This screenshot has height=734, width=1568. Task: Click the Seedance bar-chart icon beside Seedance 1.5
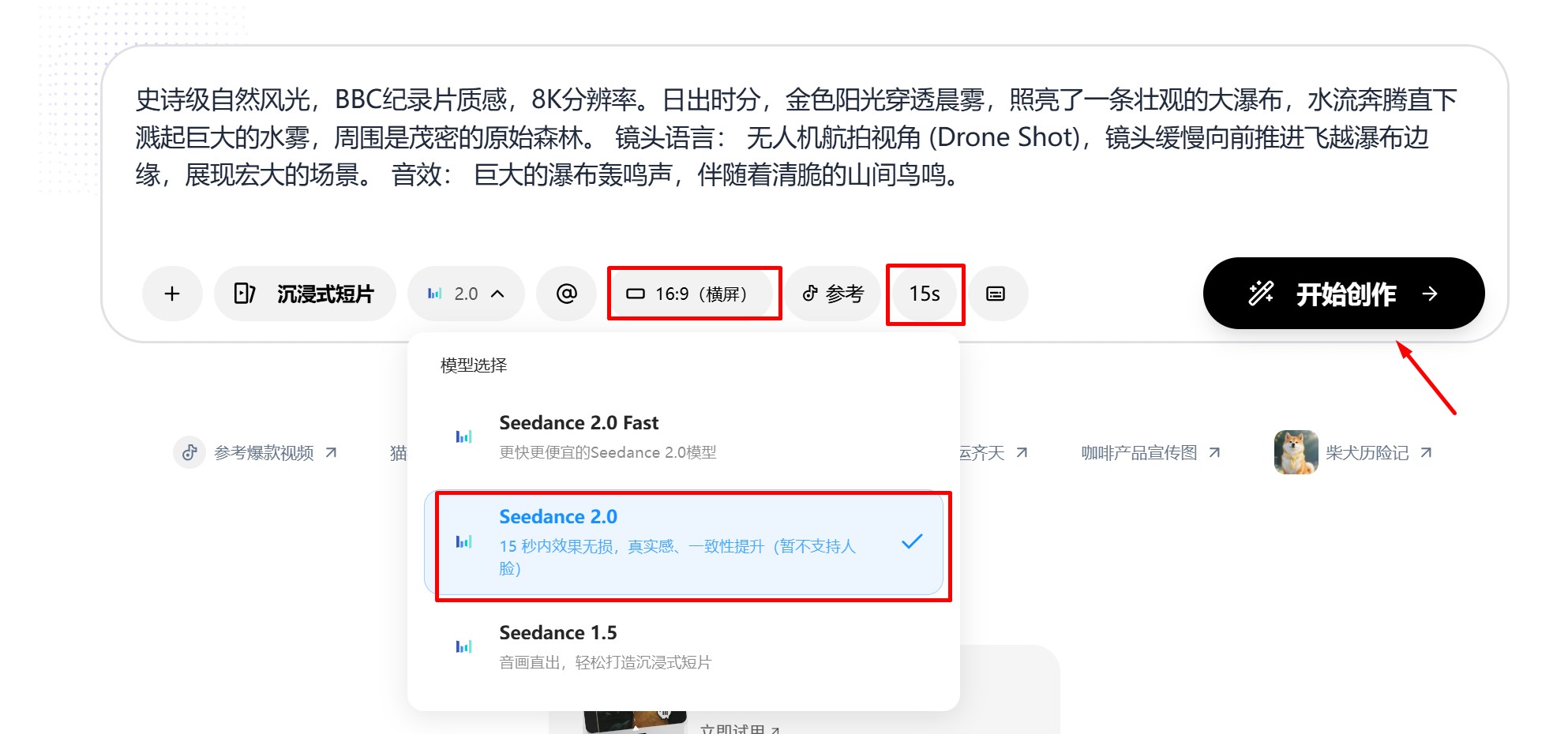465,646
